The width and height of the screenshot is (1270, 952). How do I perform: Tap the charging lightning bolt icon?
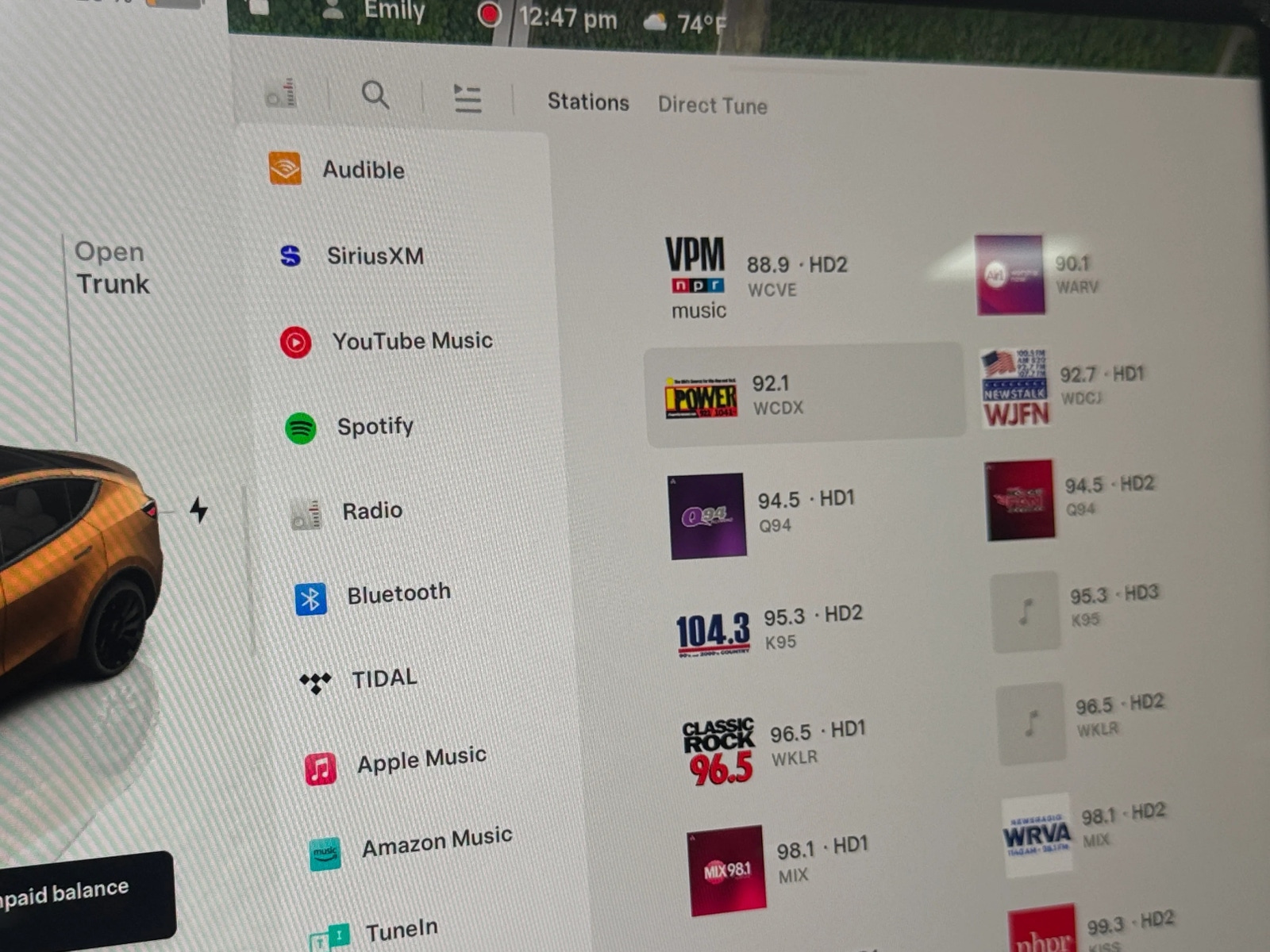[199, 509]
